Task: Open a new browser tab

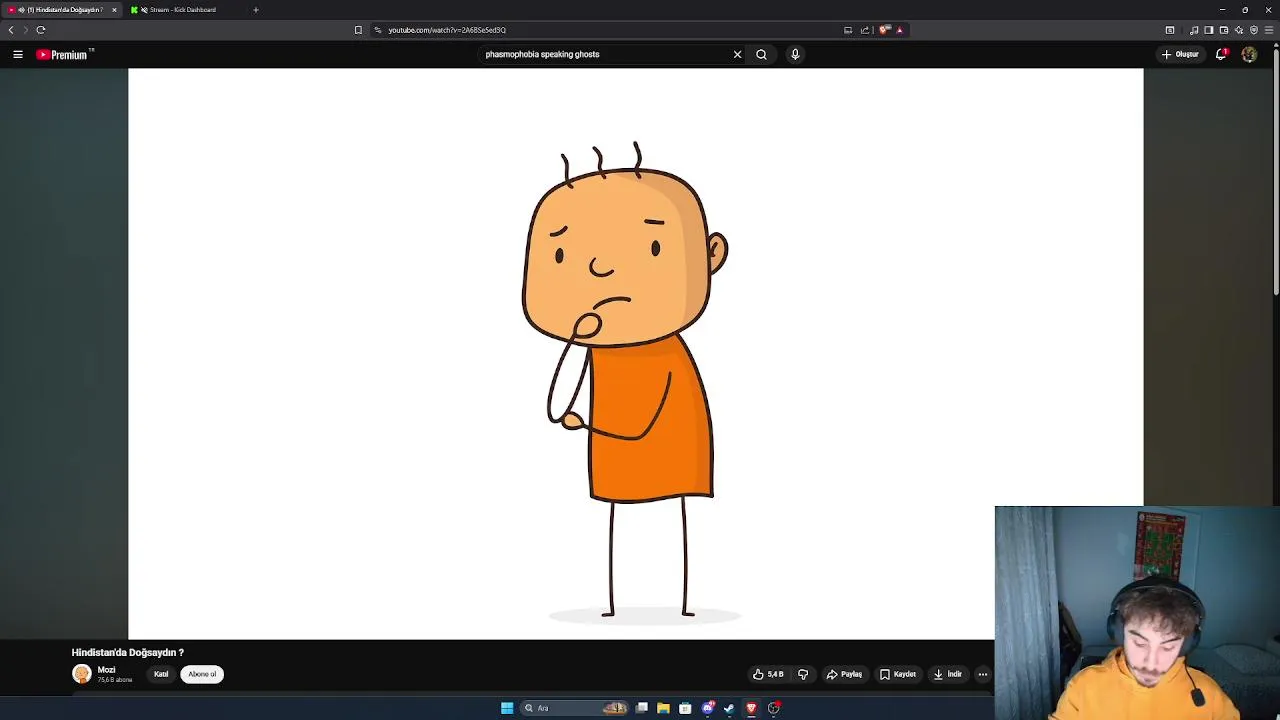Action: [x=255, y=10]
